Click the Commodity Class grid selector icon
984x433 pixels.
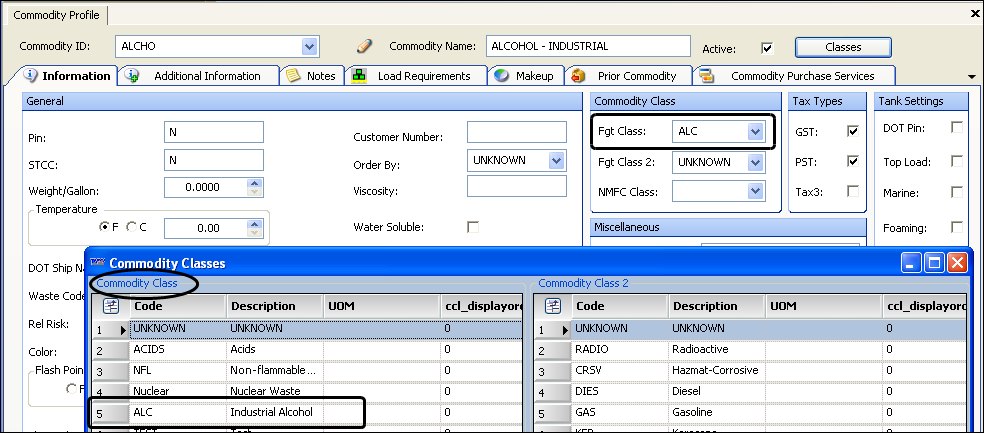pos(105,306)
